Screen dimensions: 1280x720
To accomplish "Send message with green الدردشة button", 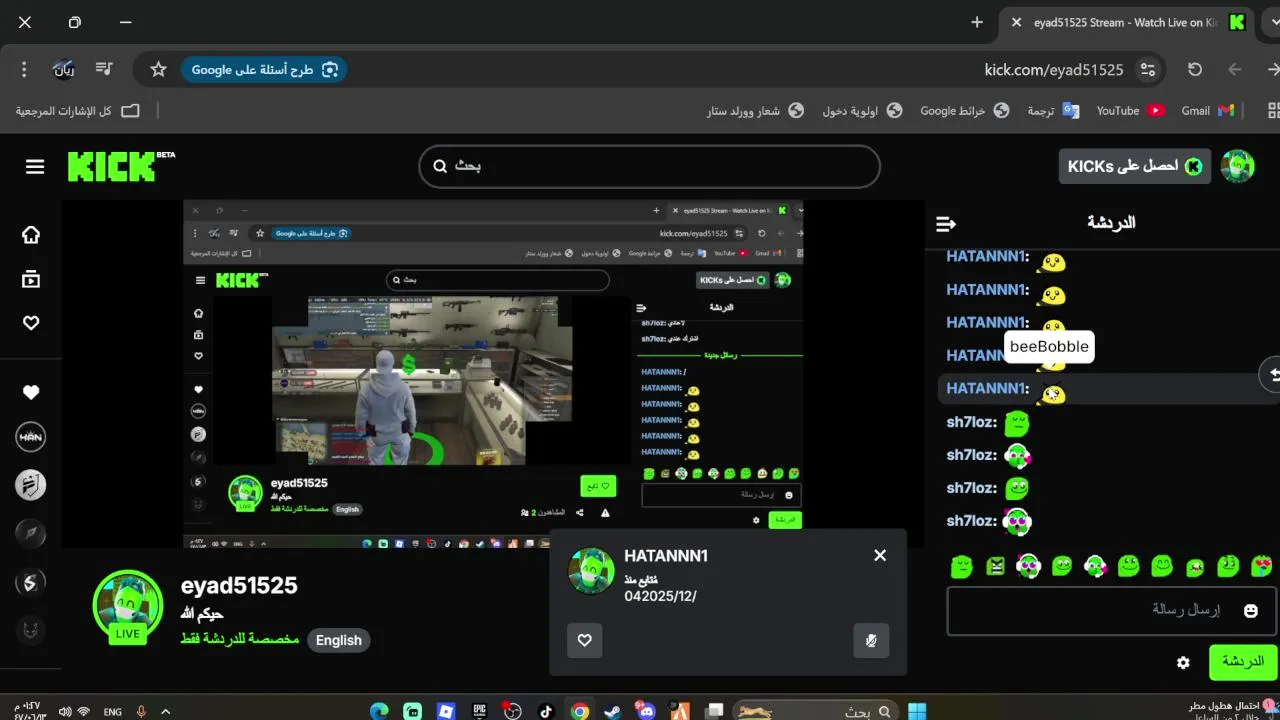I will point(1243,662).
